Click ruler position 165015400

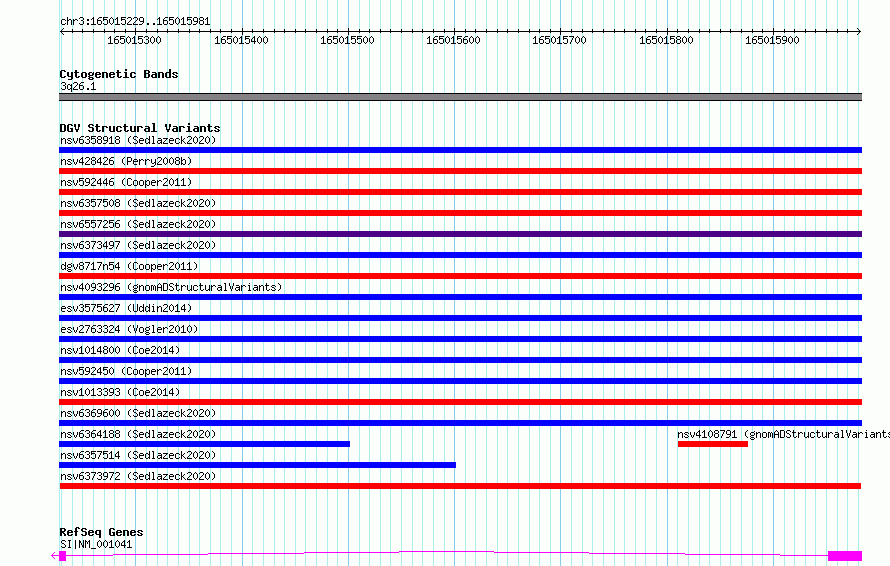tap(241, 40)
